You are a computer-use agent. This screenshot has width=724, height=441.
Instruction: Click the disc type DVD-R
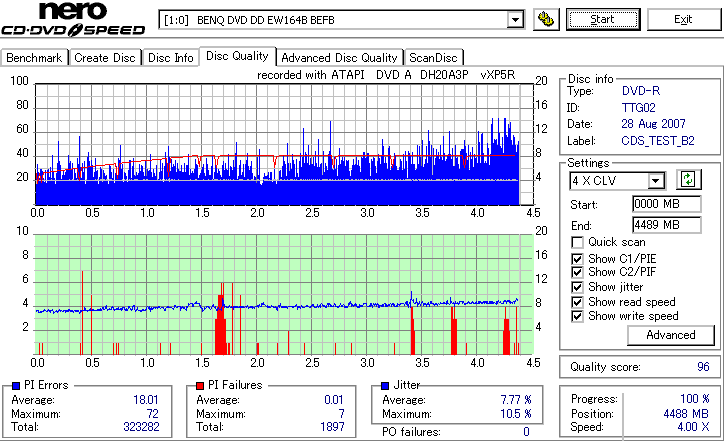pyautogui.click(x=641, y=91)
